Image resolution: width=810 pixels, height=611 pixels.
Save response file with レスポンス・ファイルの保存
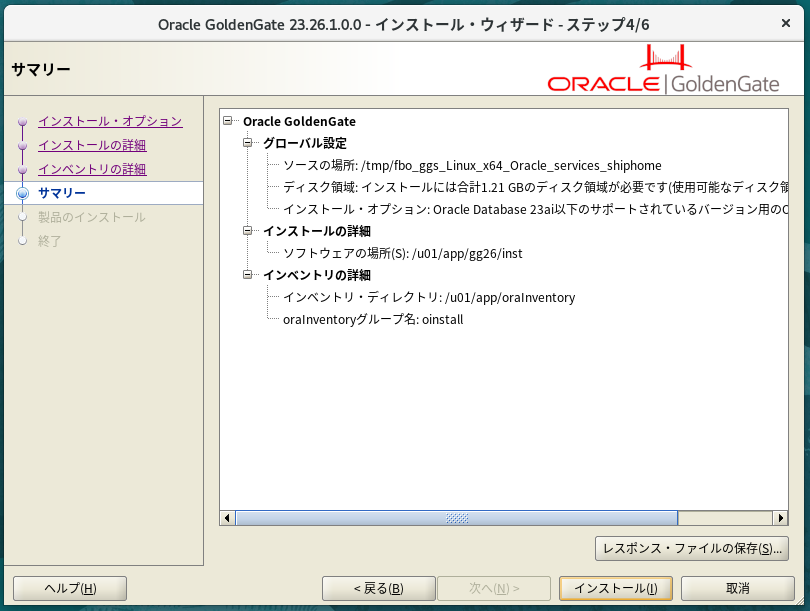(692, 548)
